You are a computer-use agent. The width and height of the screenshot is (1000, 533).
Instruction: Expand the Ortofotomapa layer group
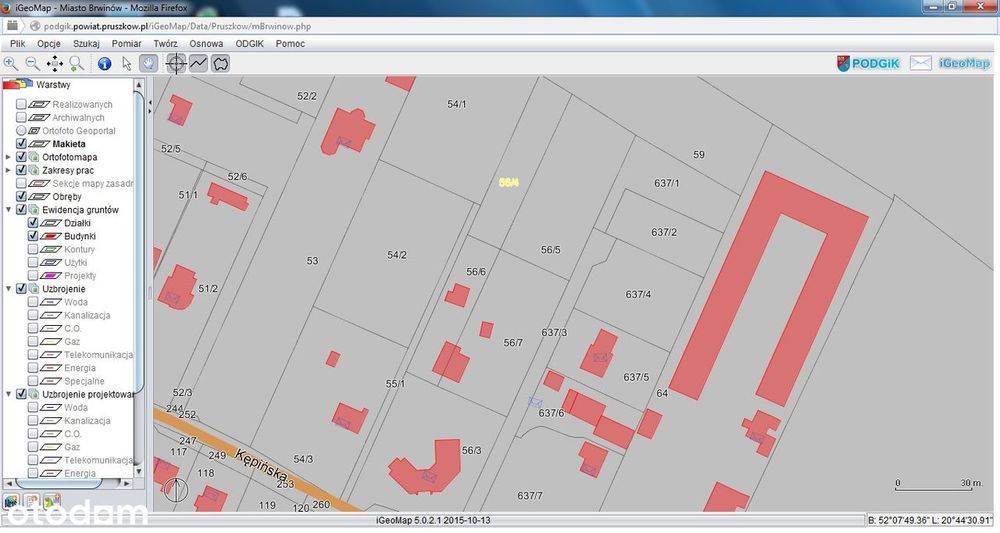coord(8,157)
